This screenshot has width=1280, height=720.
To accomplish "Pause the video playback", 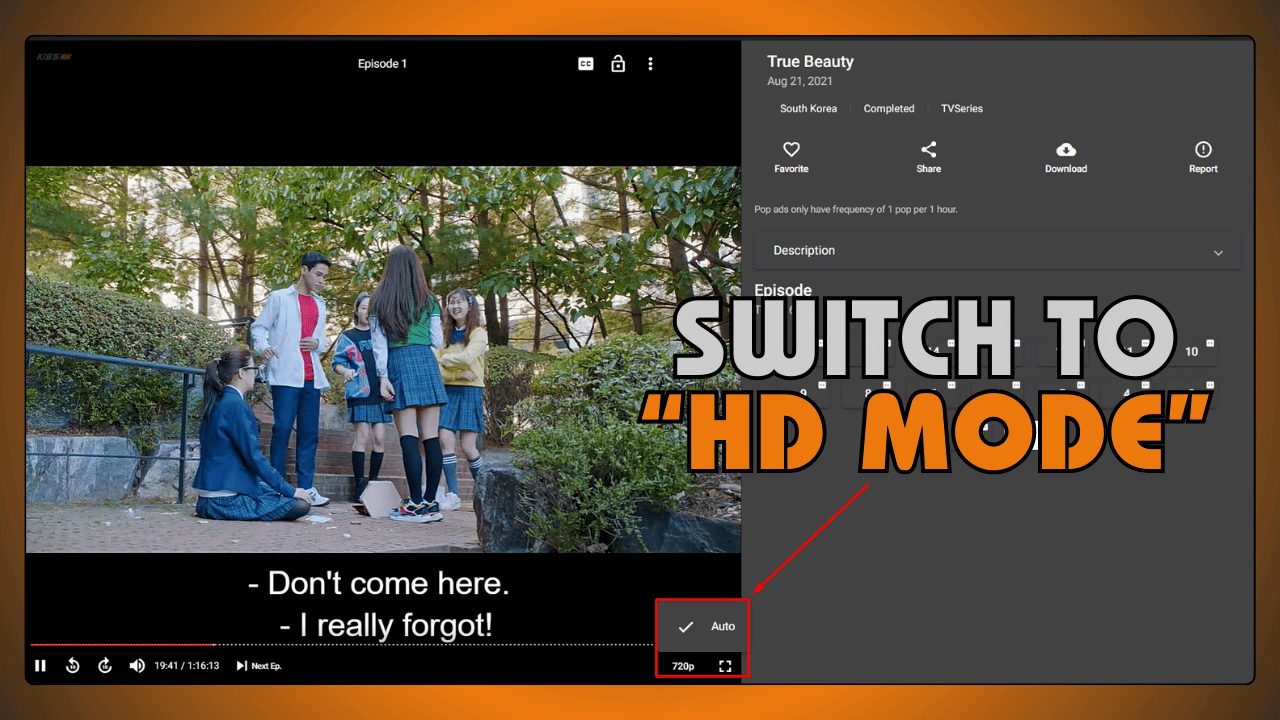I will click(40, 666).
